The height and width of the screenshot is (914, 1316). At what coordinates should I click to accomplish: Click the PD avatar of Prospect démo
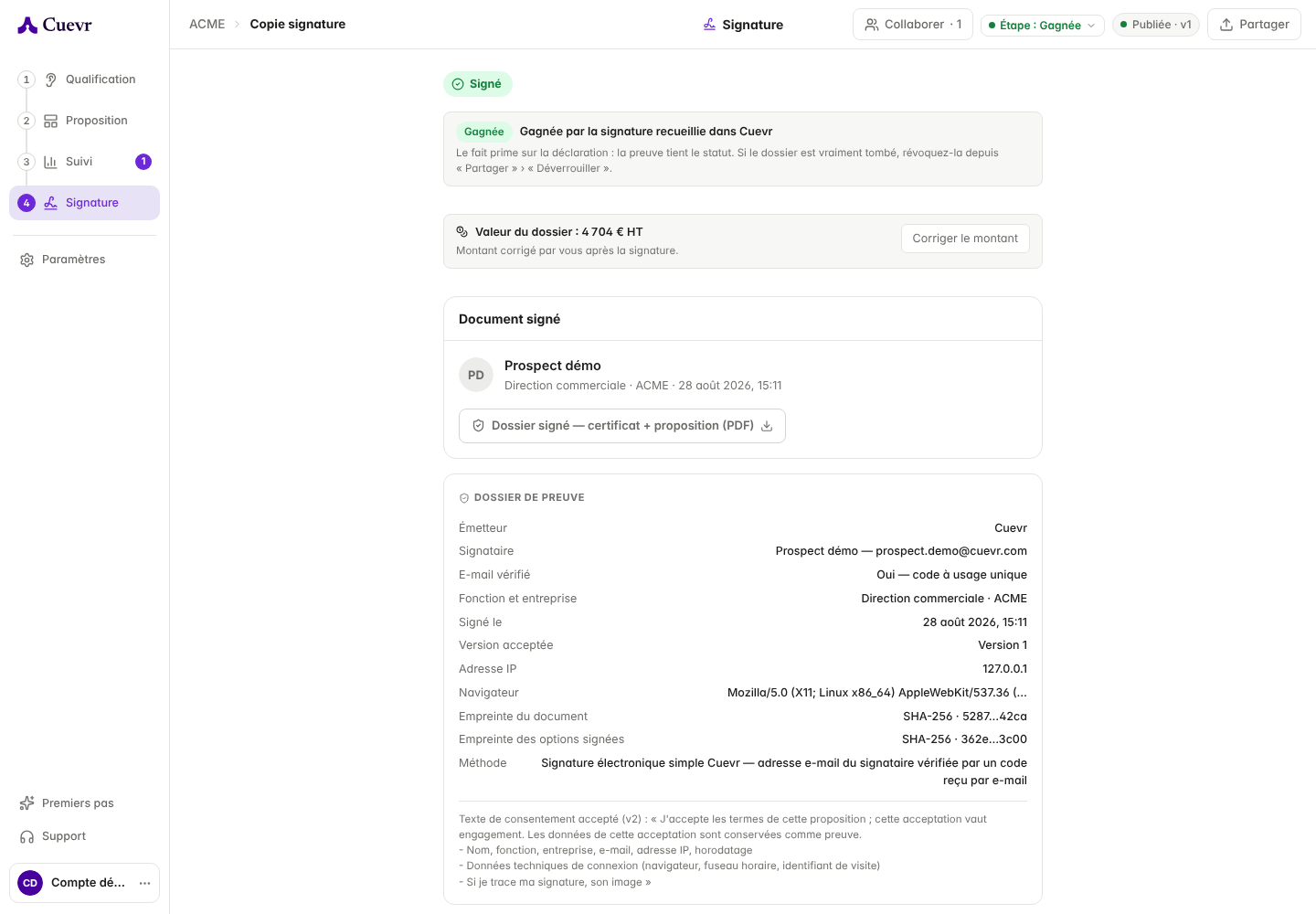(x=476, y=375)
